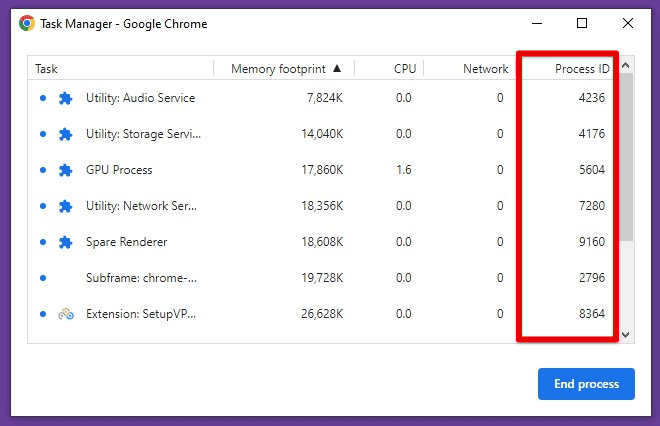
Task: Select the Utility: Network Ser... row
Action: click(323, 206)
